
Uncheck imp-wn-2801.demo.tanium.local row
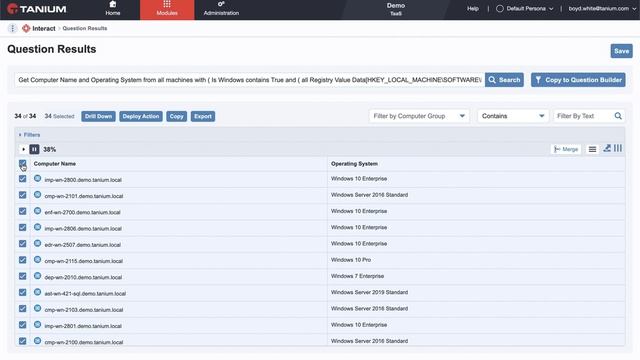(x=22, y=325)
